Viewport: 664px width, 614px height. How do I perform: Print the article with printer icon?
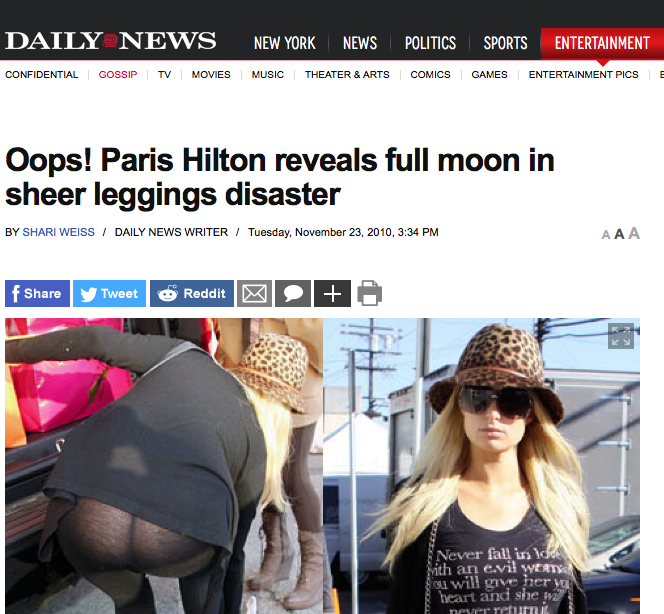[x=370, y=293]
